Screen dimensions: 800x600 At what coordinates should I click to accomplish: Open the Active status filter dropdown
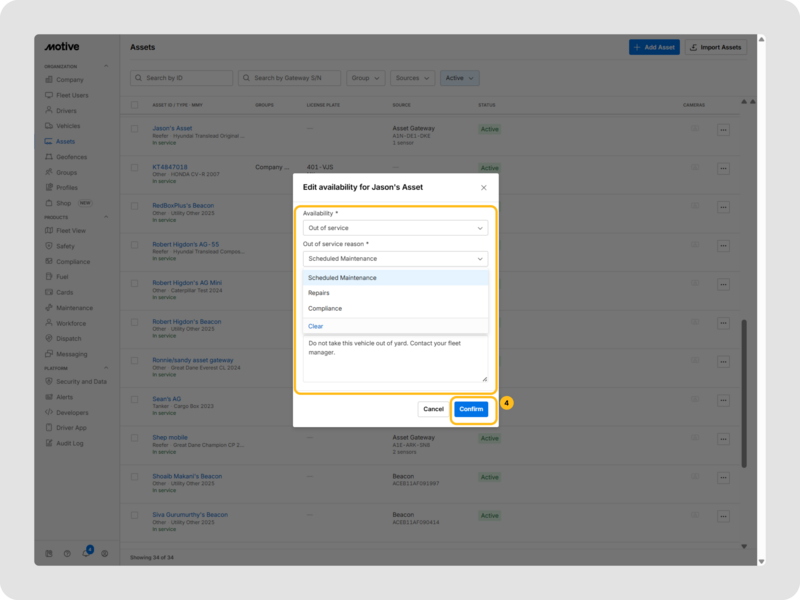pos(460,77)
